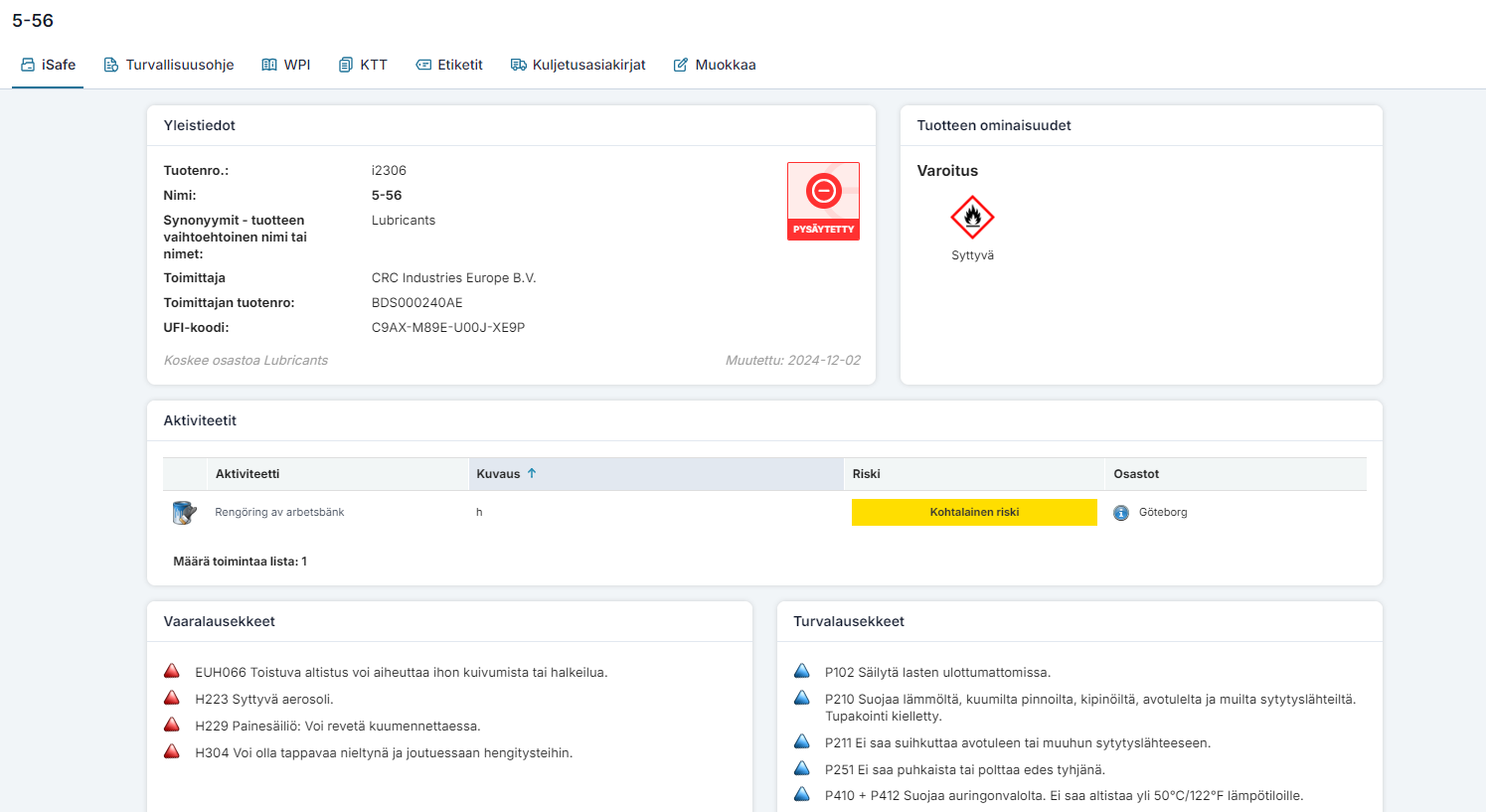The image size is (1486, 812).
Task: Click the blue triangle beside P211
Action: click(x=802, y=741)
